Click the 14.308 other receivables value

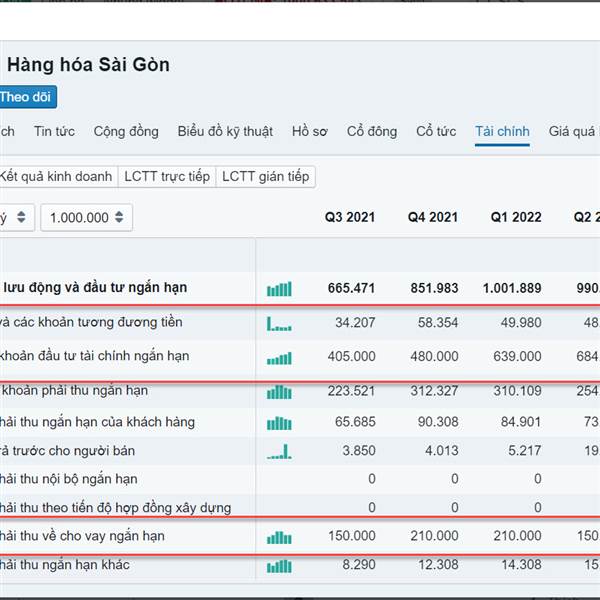tap(521, 565)
